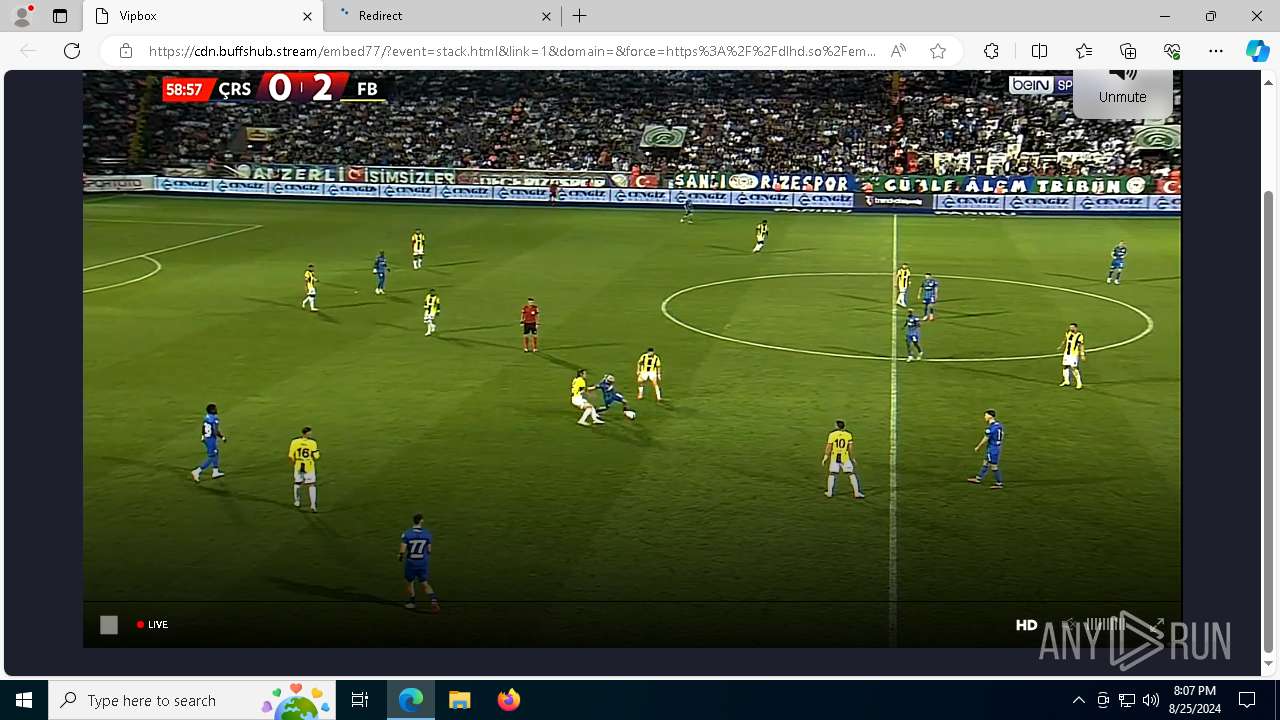Open Collections panel
This screenshot has height=720, width=1280.
(1128, 51)
